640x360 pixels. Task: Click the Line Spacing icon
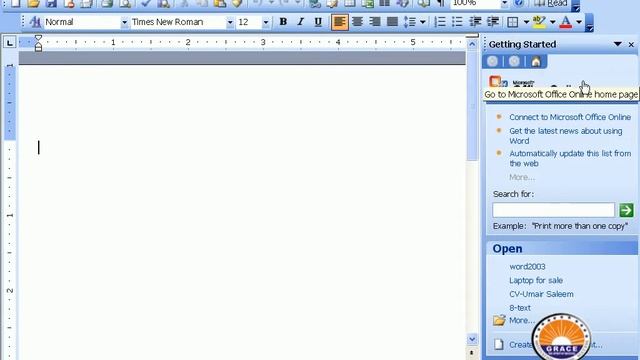click(x=410, y=22)
